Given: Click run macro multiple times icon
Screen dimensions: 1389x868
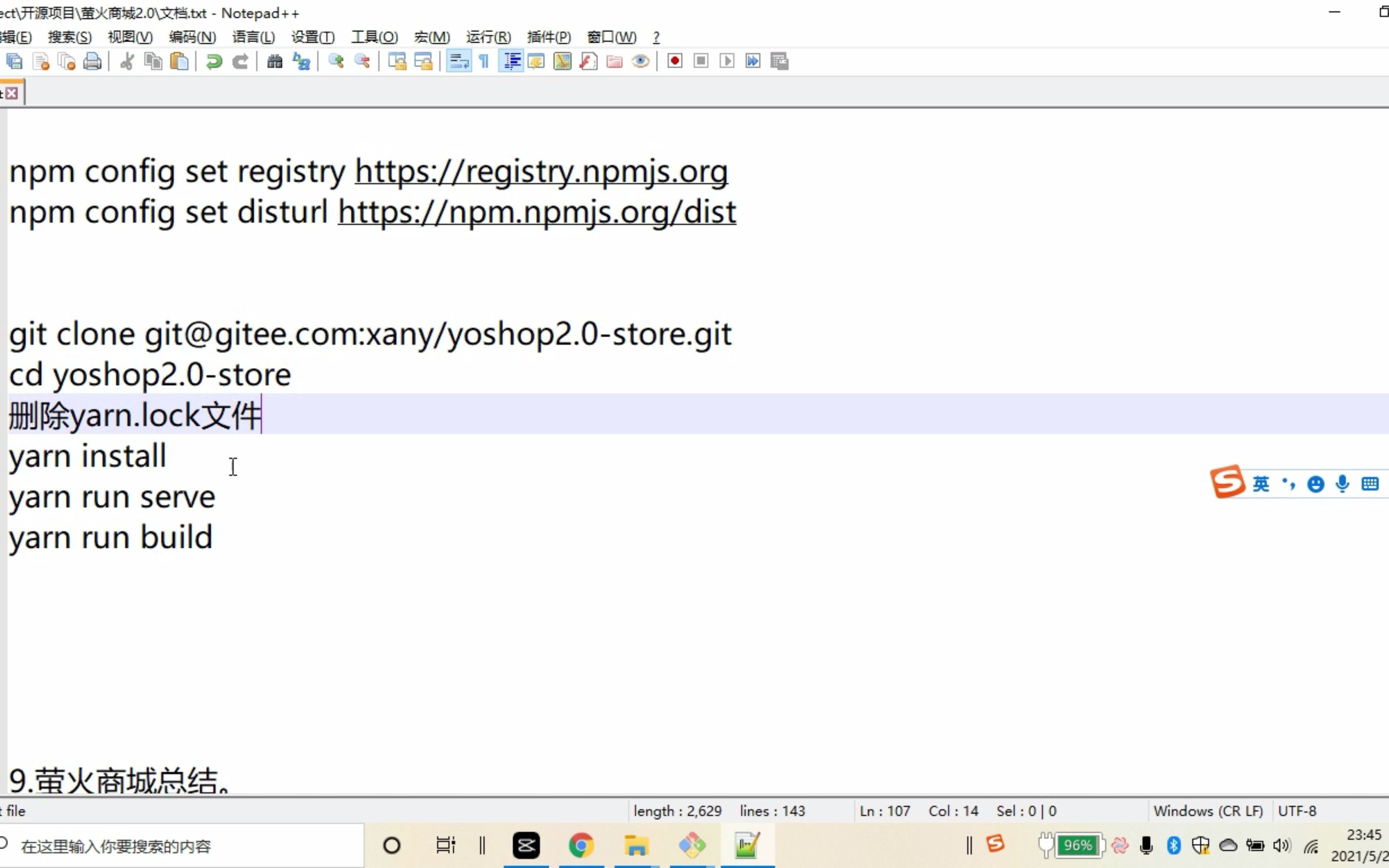Looking at the screenshot, I should [x=753, y=61].
